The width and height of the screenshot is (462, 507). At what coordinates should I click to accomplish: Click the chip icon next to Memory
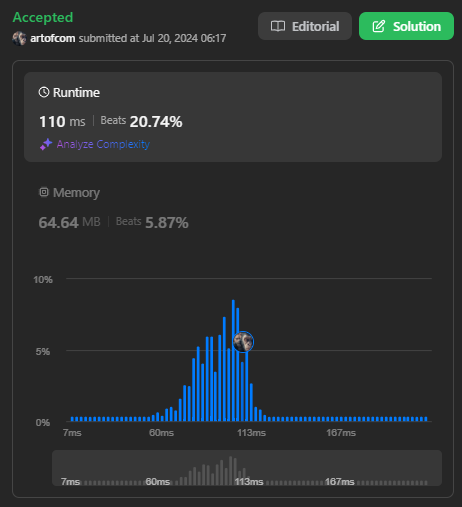(x=44, y=192)
